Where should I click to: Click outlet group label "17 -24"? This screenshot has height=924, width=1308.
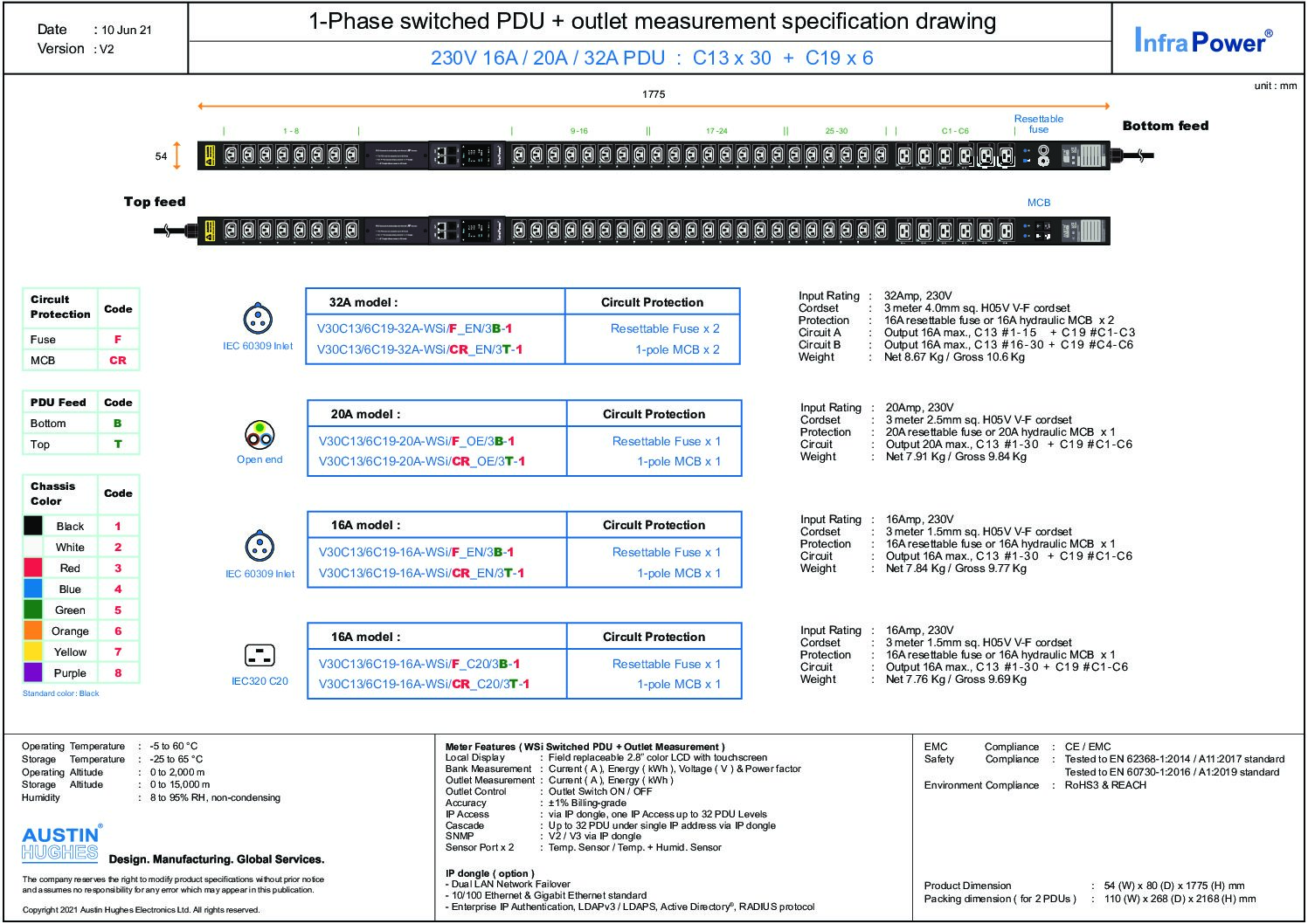tap(716, 131)
